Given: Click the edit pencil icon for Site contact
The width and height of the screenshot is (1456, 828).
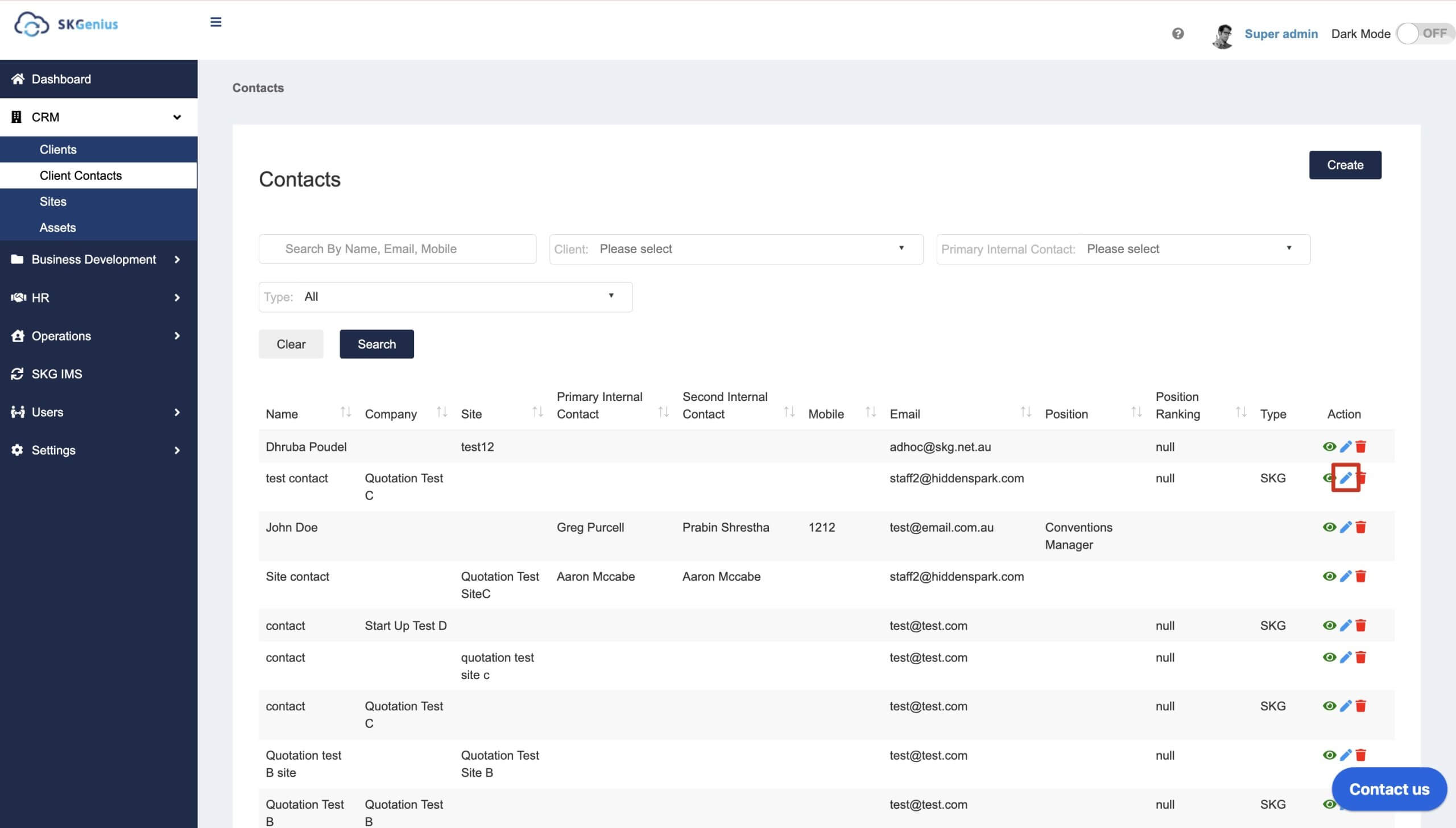Looking at the screenshot, I should [x=1346, y=576].
